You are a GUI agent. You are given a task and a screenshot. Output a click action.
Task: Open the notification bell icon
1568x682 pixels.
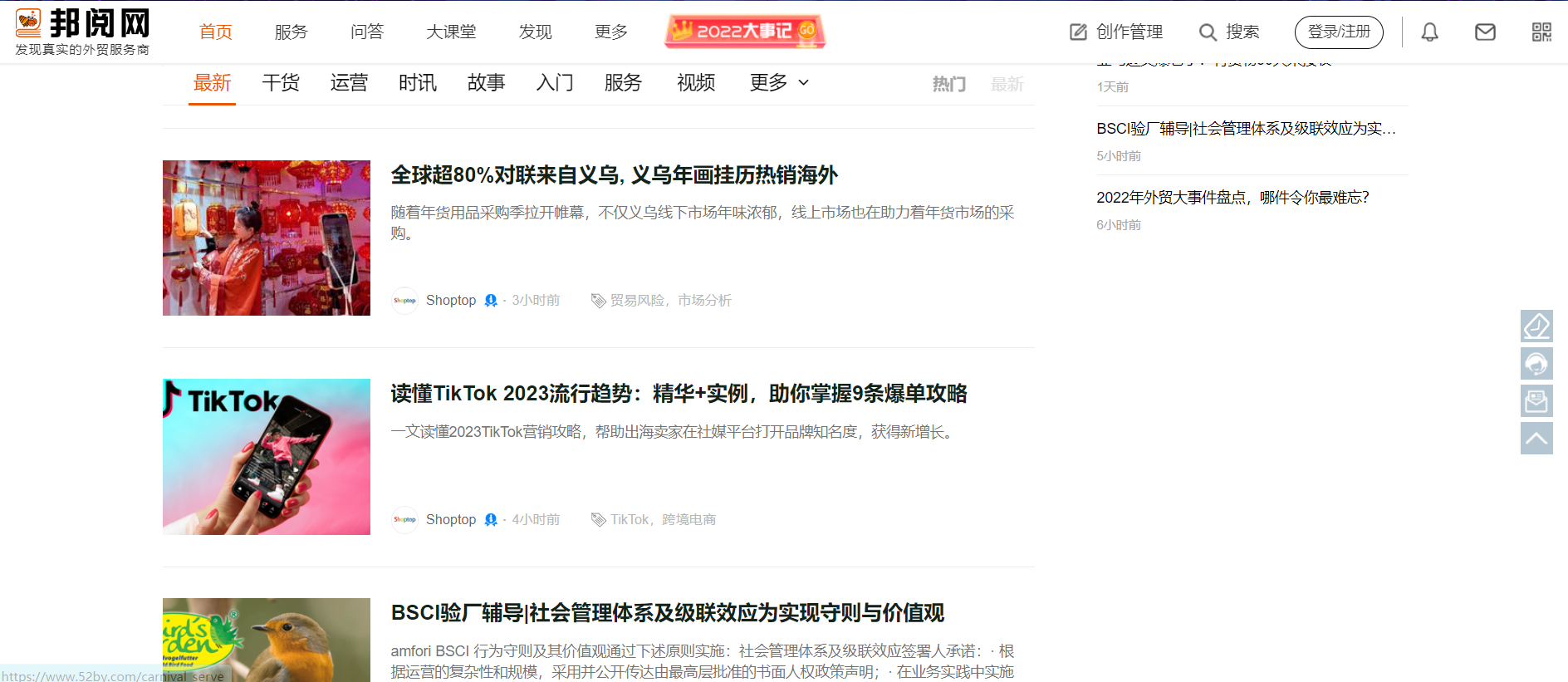pos(1429,32)
